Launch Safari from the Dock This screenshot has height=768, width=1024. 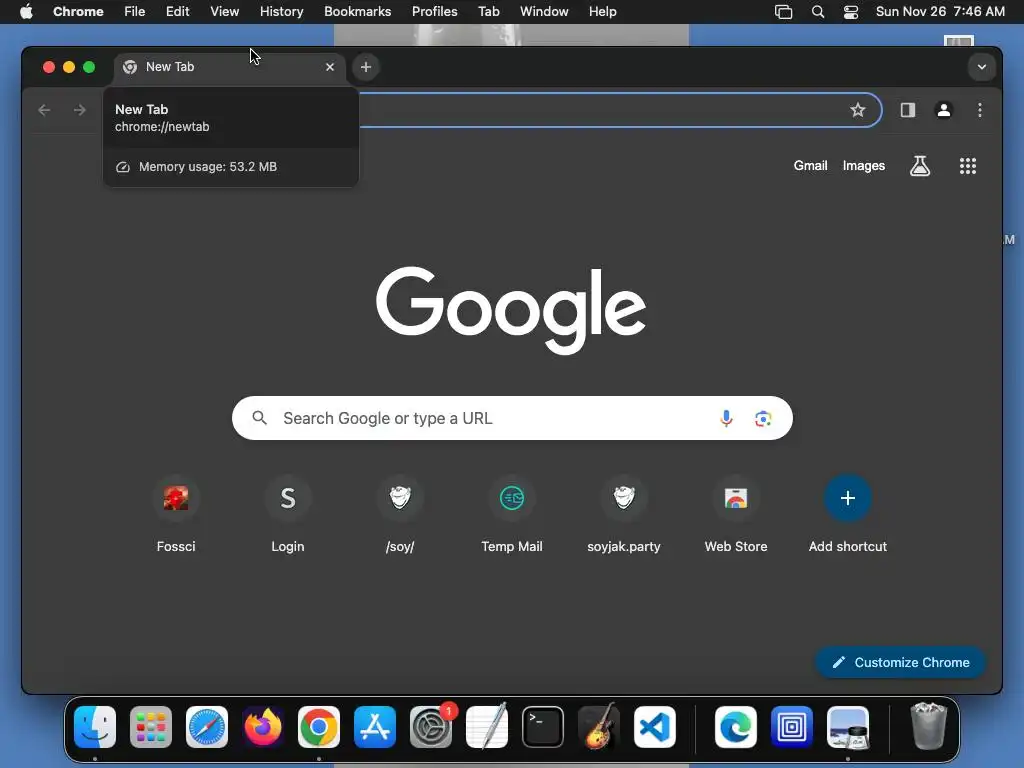tap(207, 727)
